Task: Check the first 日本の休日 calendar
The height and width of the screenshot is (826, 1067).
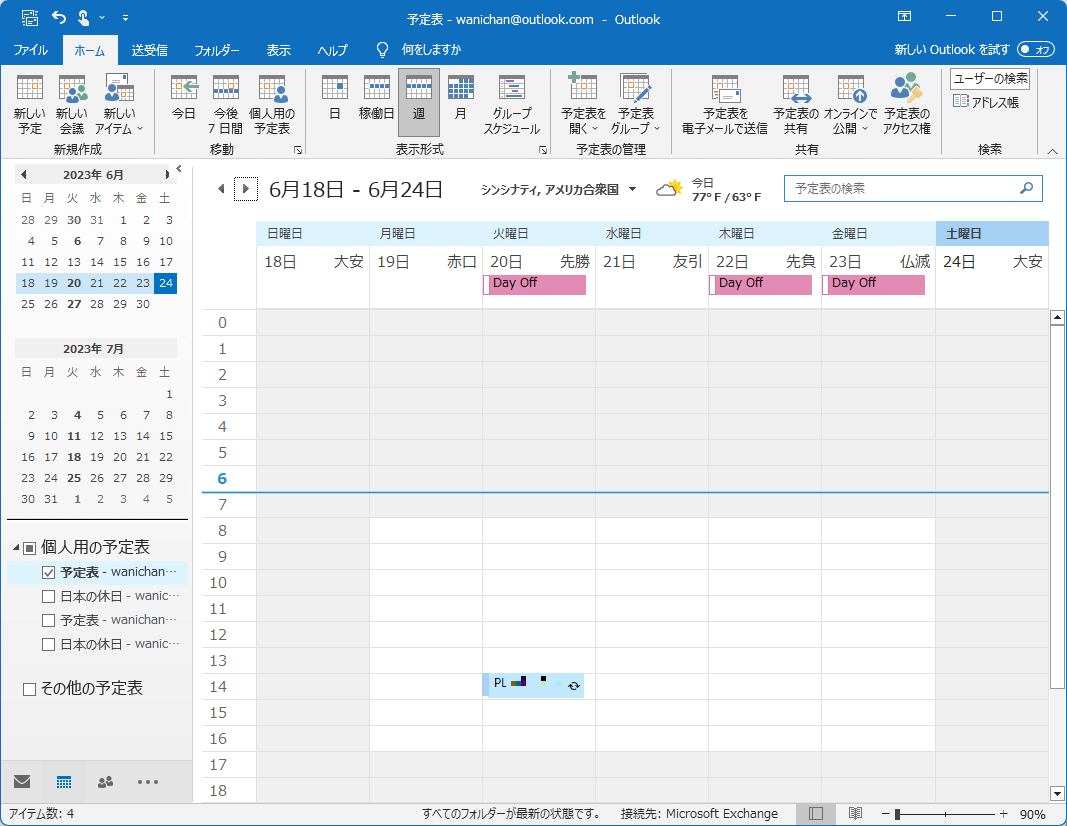Action: pos(48,597)
